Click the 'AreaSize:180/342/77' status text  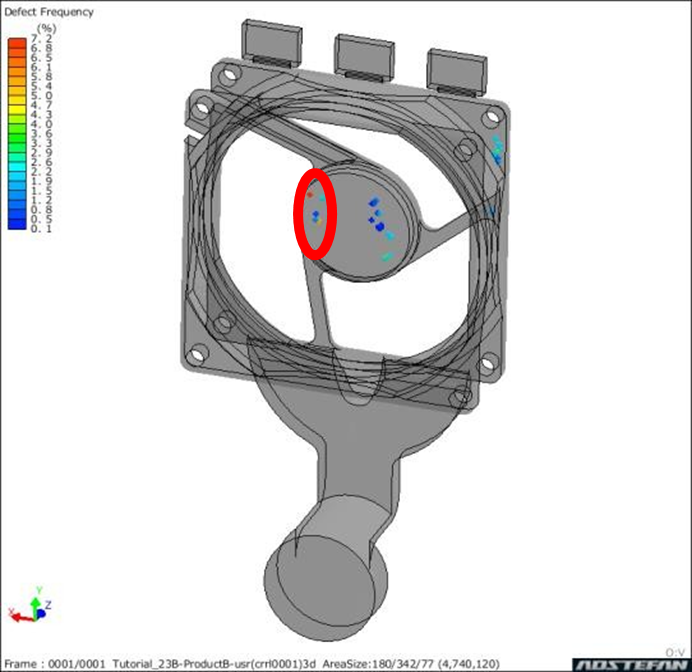378,664
